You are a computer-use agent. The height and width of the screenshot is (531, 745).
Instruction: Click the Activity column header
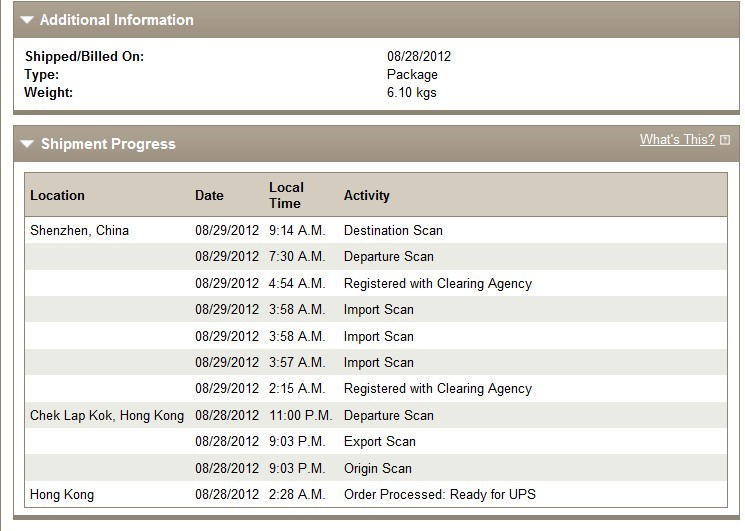coord(367,195)
